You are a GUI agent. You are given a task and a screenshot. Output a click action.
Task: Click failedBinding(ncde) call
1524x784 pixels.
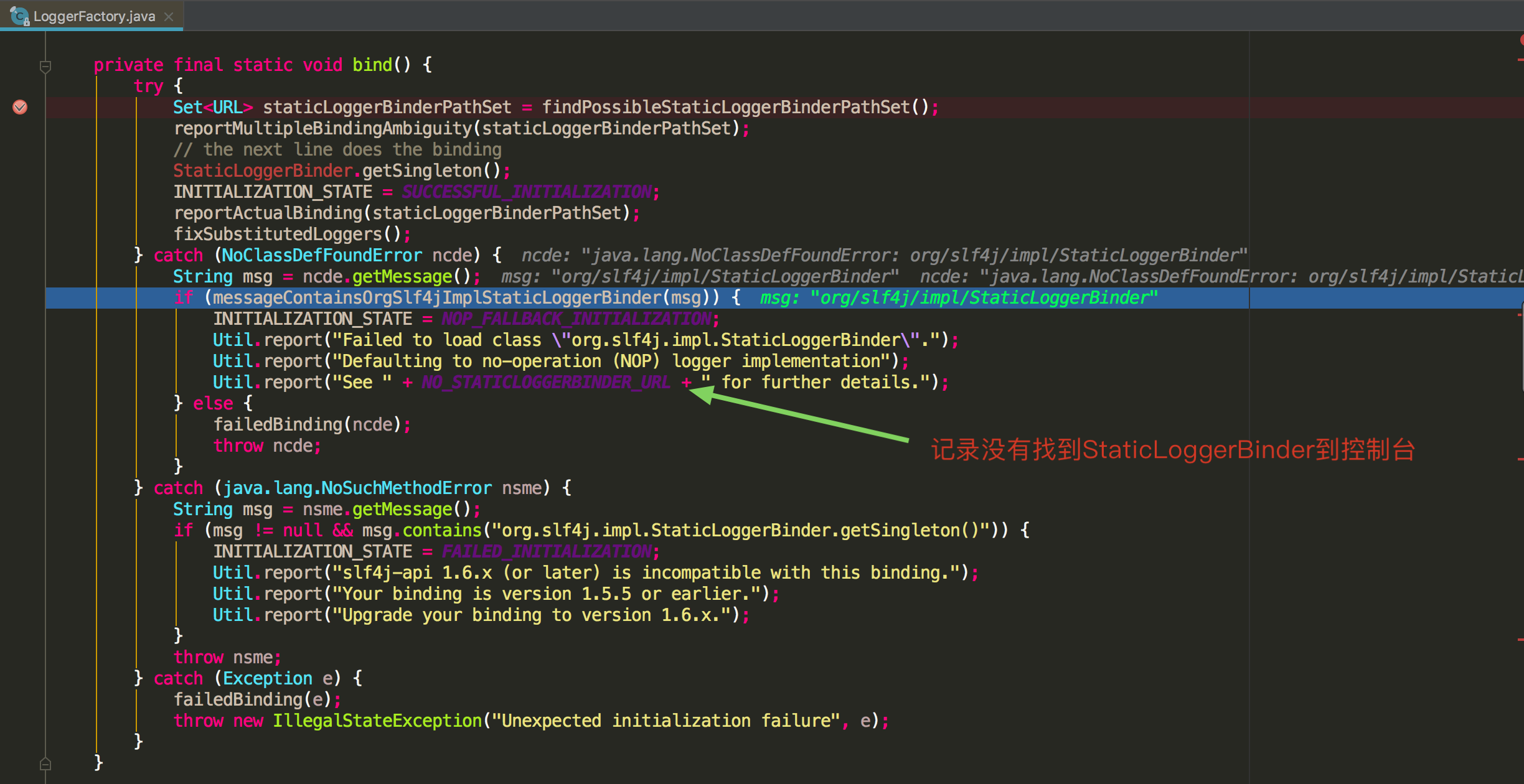point(308,424)
